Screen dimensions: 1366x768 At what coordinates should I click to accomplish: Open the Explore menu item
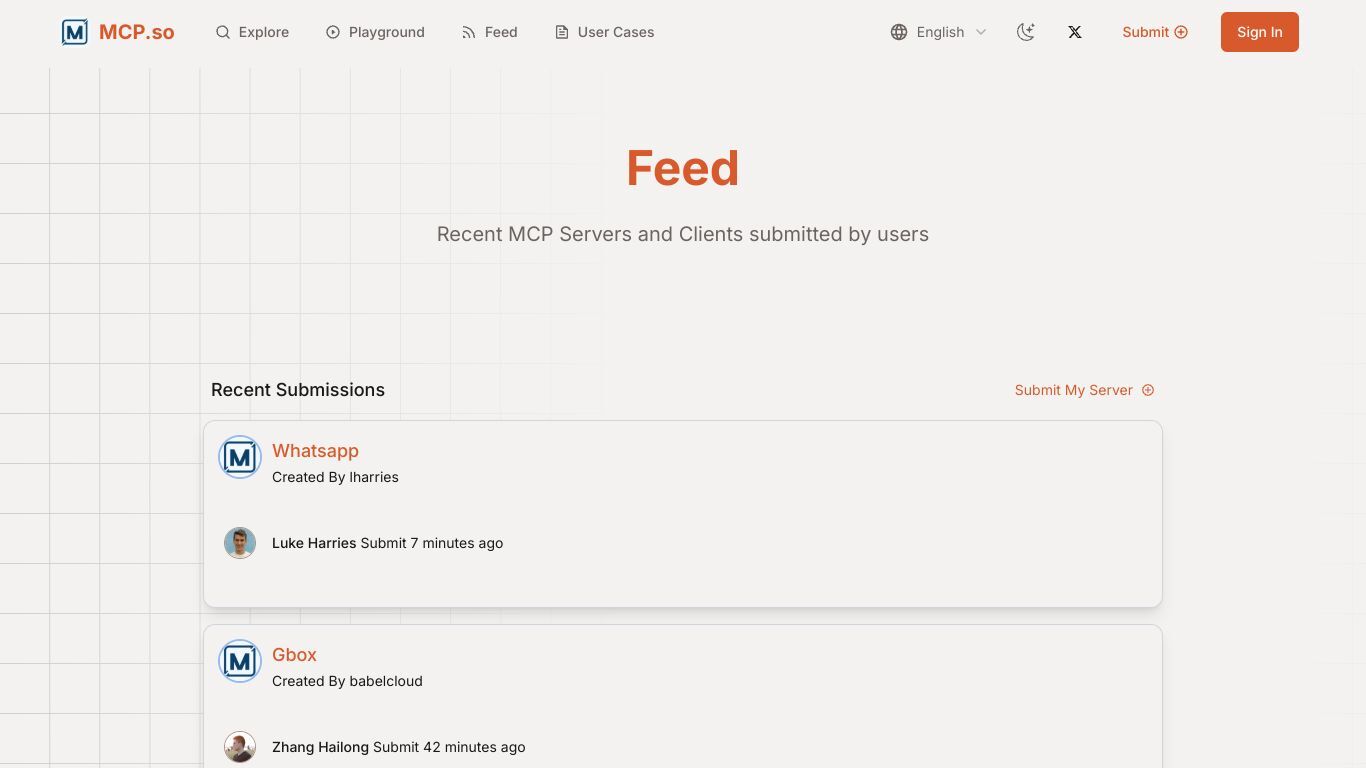coord(252,32)
